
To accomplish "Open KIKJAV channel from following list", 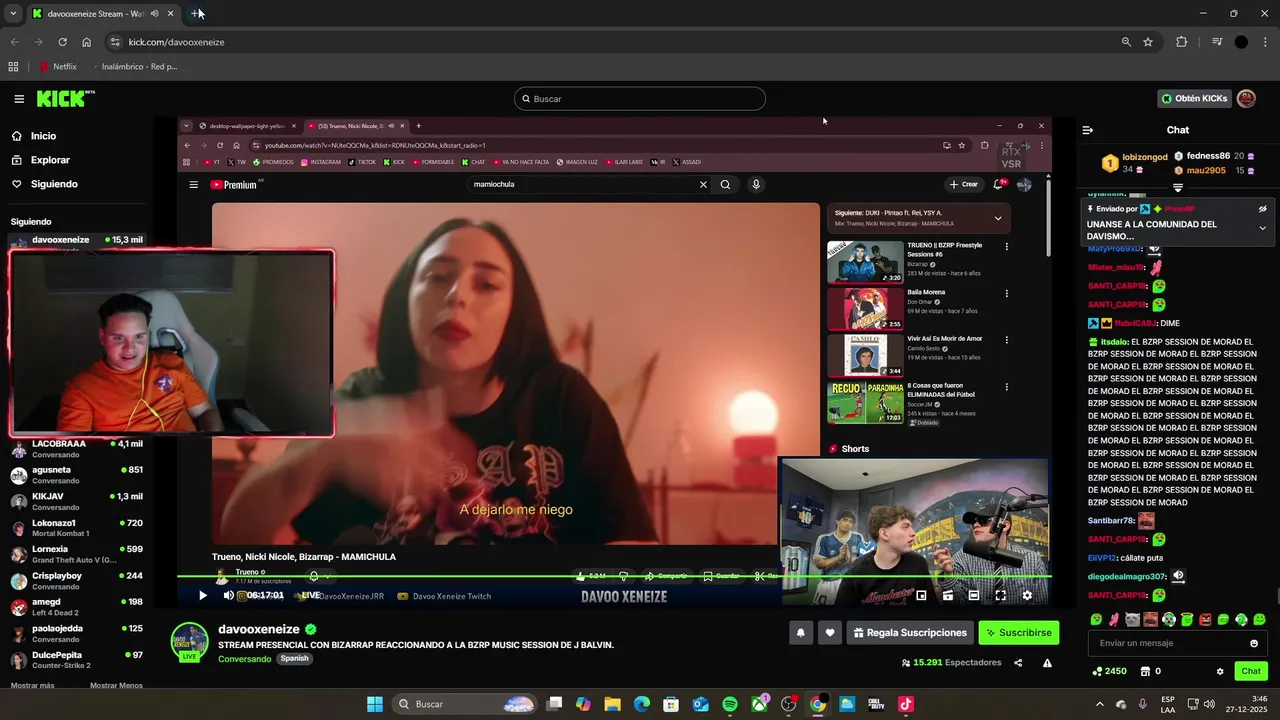I will pos(76,501).
